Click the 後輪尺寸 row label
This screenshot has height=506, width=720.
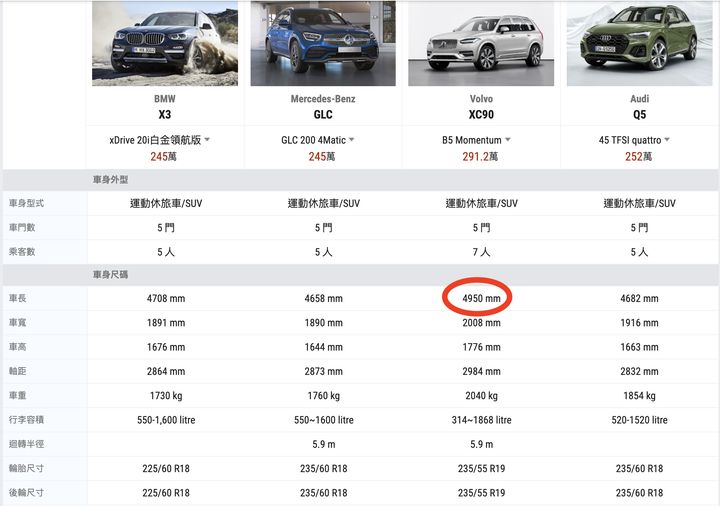pos(26,493)
